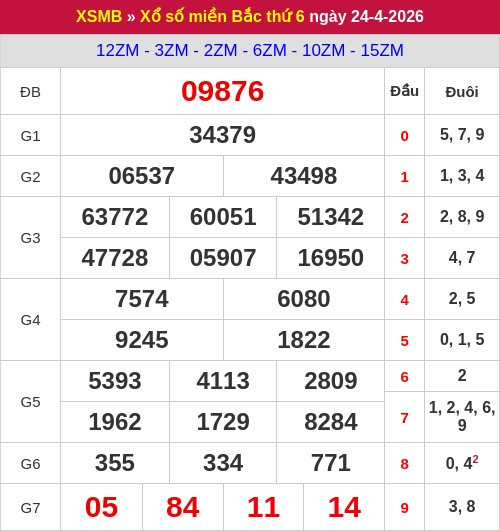Image resolution: width=500 pixels, height=531 pixels.
Task: Select the G4 number 6080
Action: [x=304, y=299]
